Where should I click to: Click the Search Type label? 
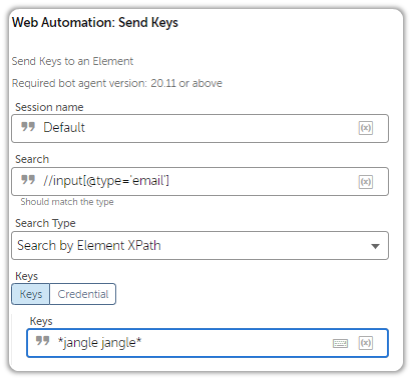point(45,223)
